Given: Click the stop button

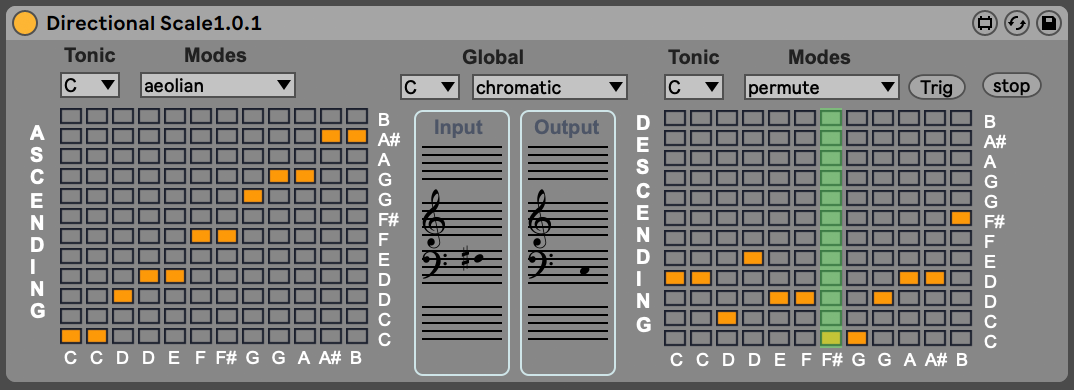Looking at the screenshot, I should click(x=1012, y=86).
